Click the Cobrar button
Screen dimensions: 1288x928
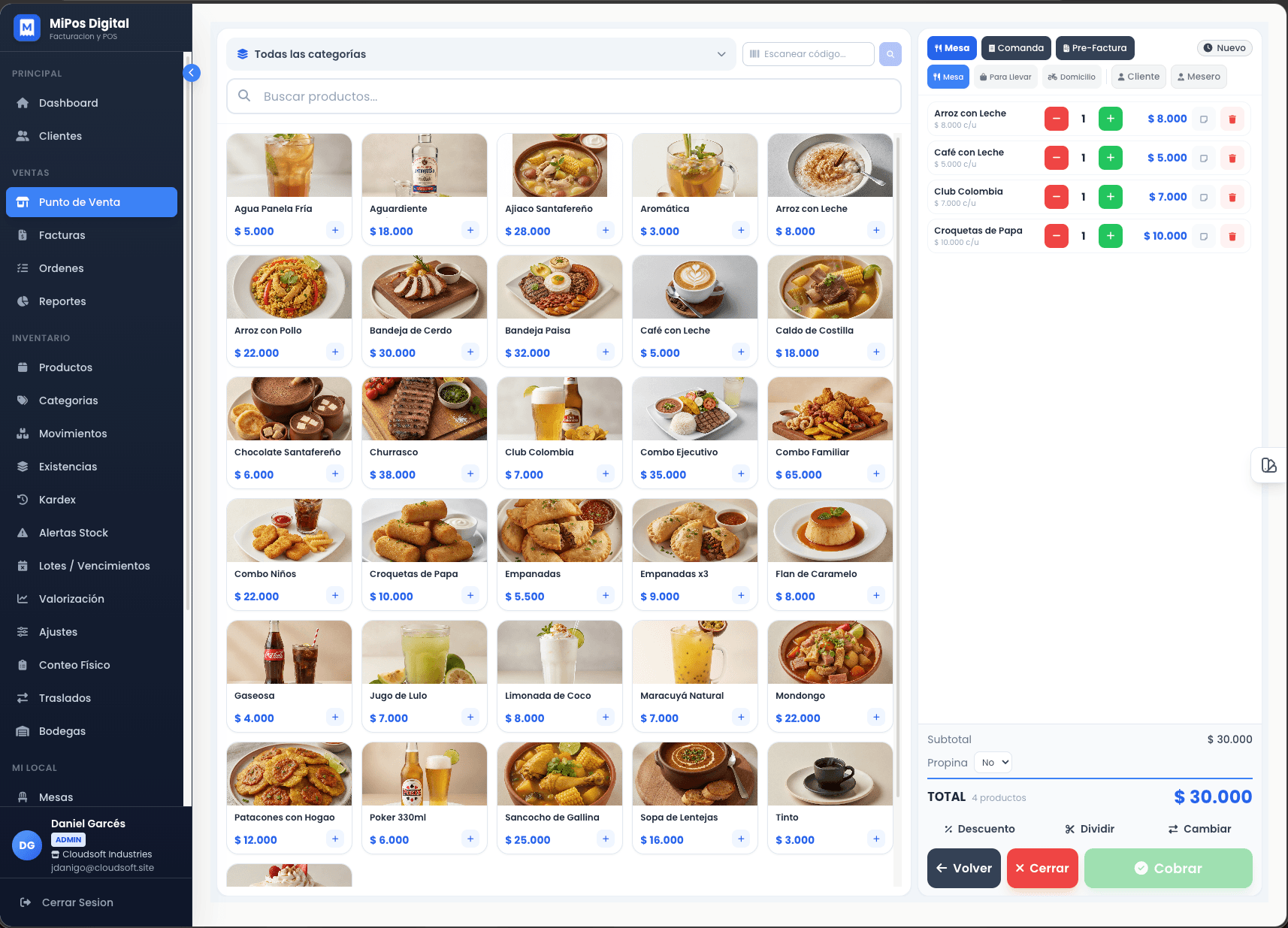[x=1169, y=868]
